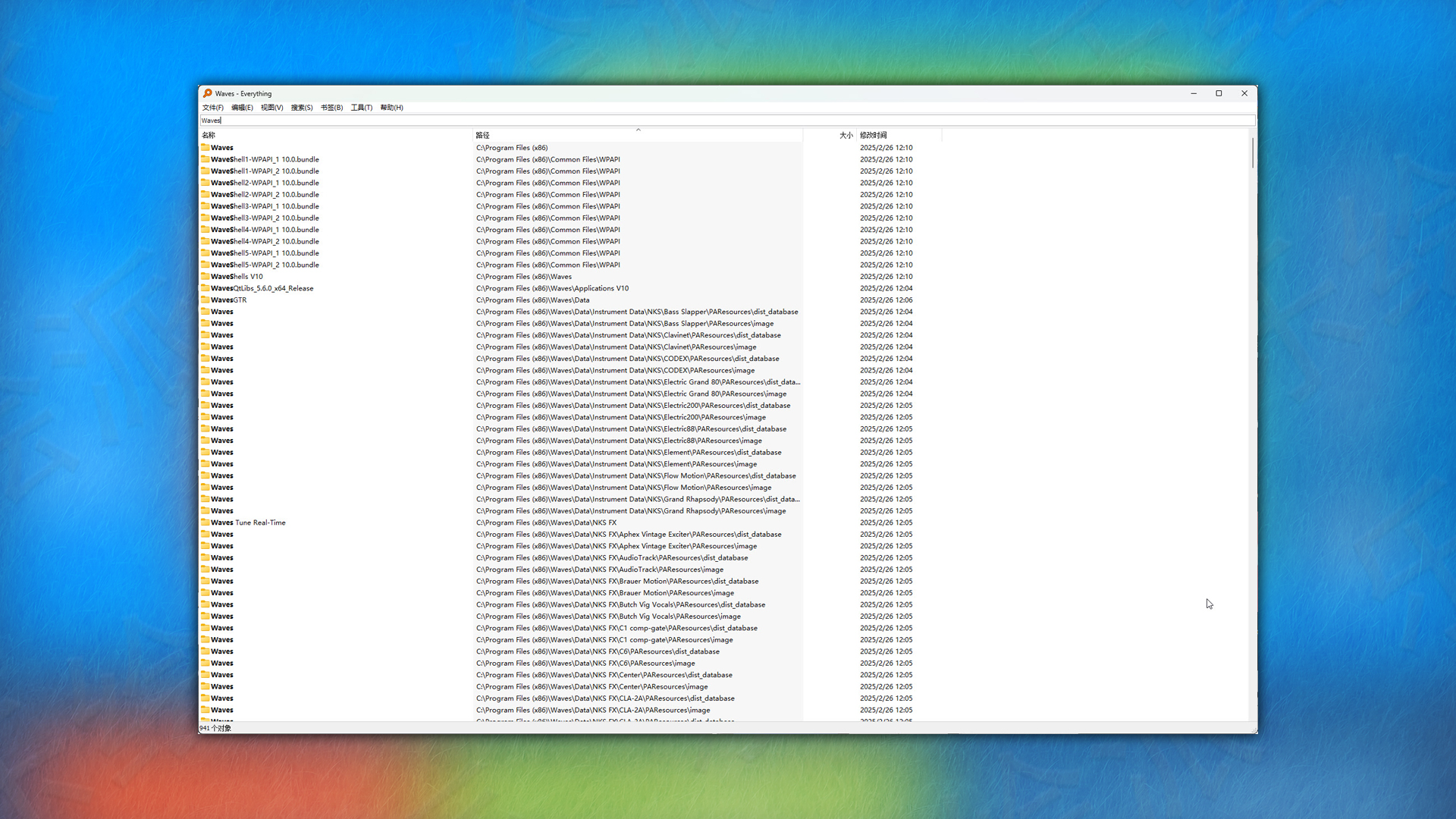Select the Waves Tune Real-Time entry name
Image resolution: width=1456 pixels, height=819 pixels.
[x=248, y=522]
